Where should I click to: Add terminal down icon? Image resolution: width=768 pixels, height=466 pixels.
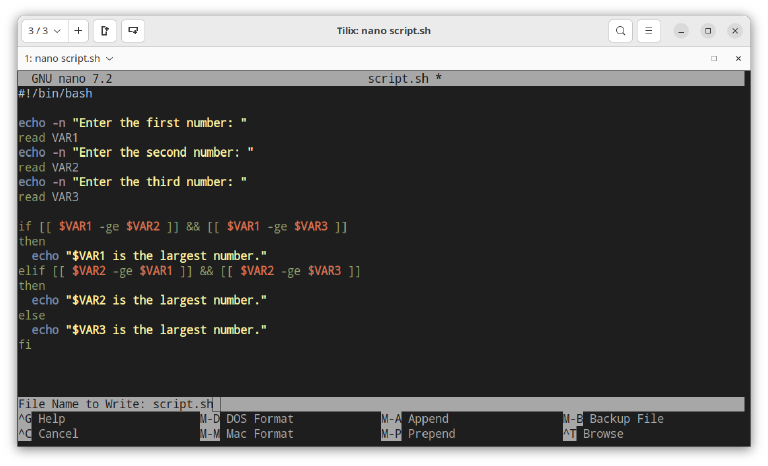[x=133, y=31]
